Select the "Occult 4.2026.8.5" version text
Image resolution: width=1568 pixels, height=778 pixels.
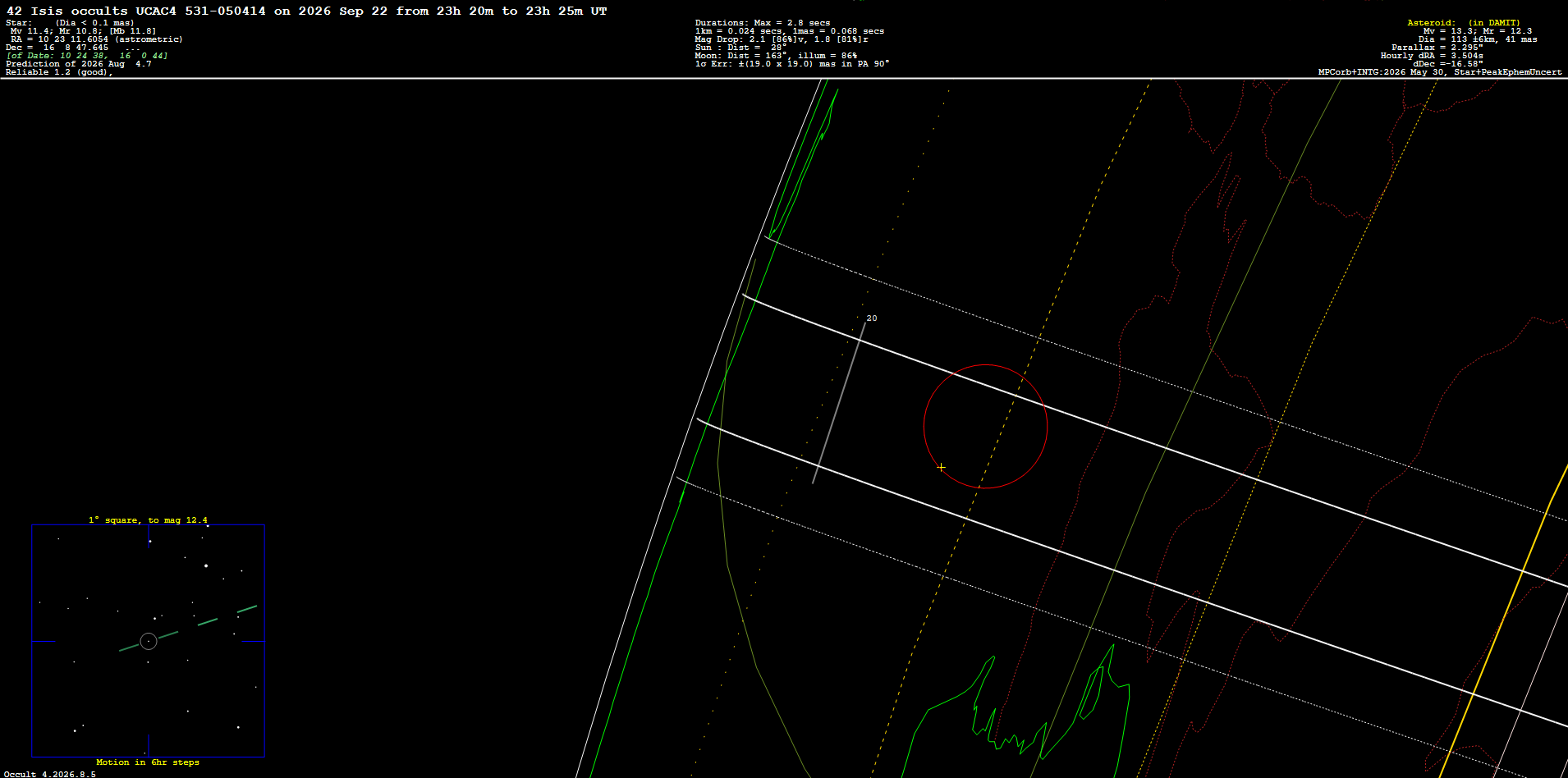[x=50, y=774]
